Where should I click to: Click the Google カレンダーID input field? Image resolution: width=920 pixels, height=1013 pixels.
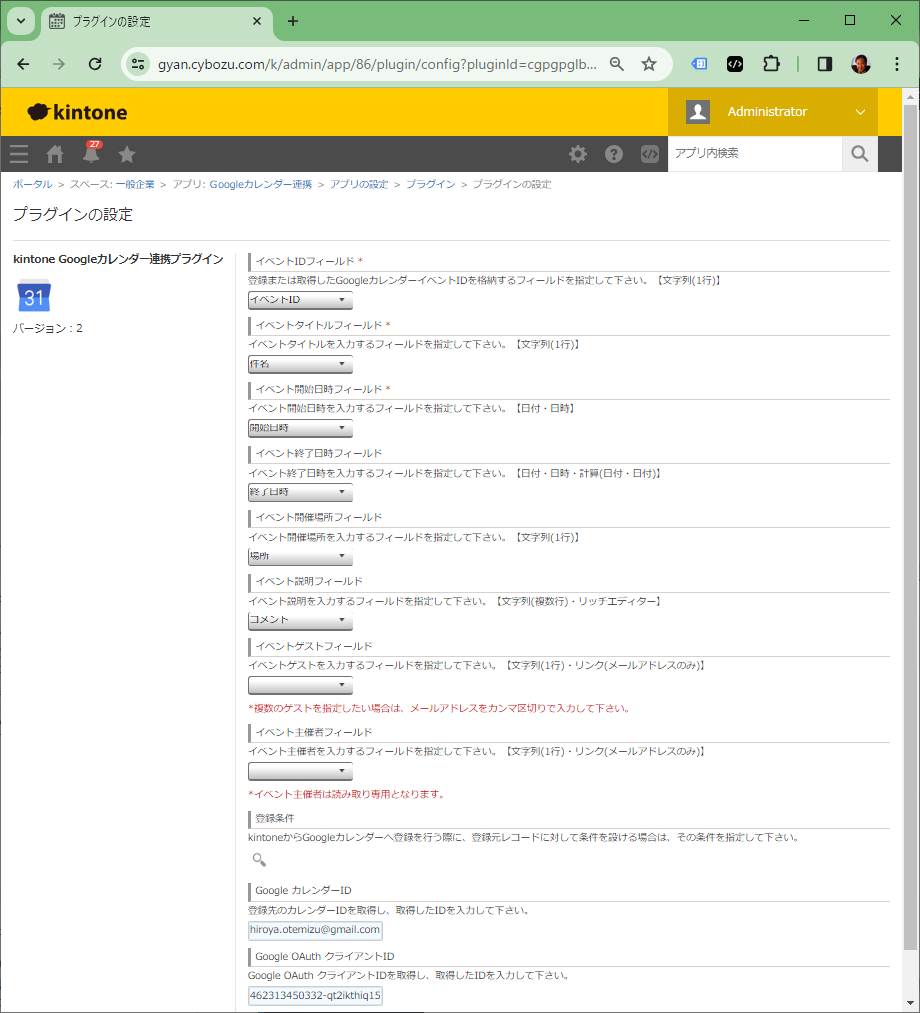(x=315, y=930)
